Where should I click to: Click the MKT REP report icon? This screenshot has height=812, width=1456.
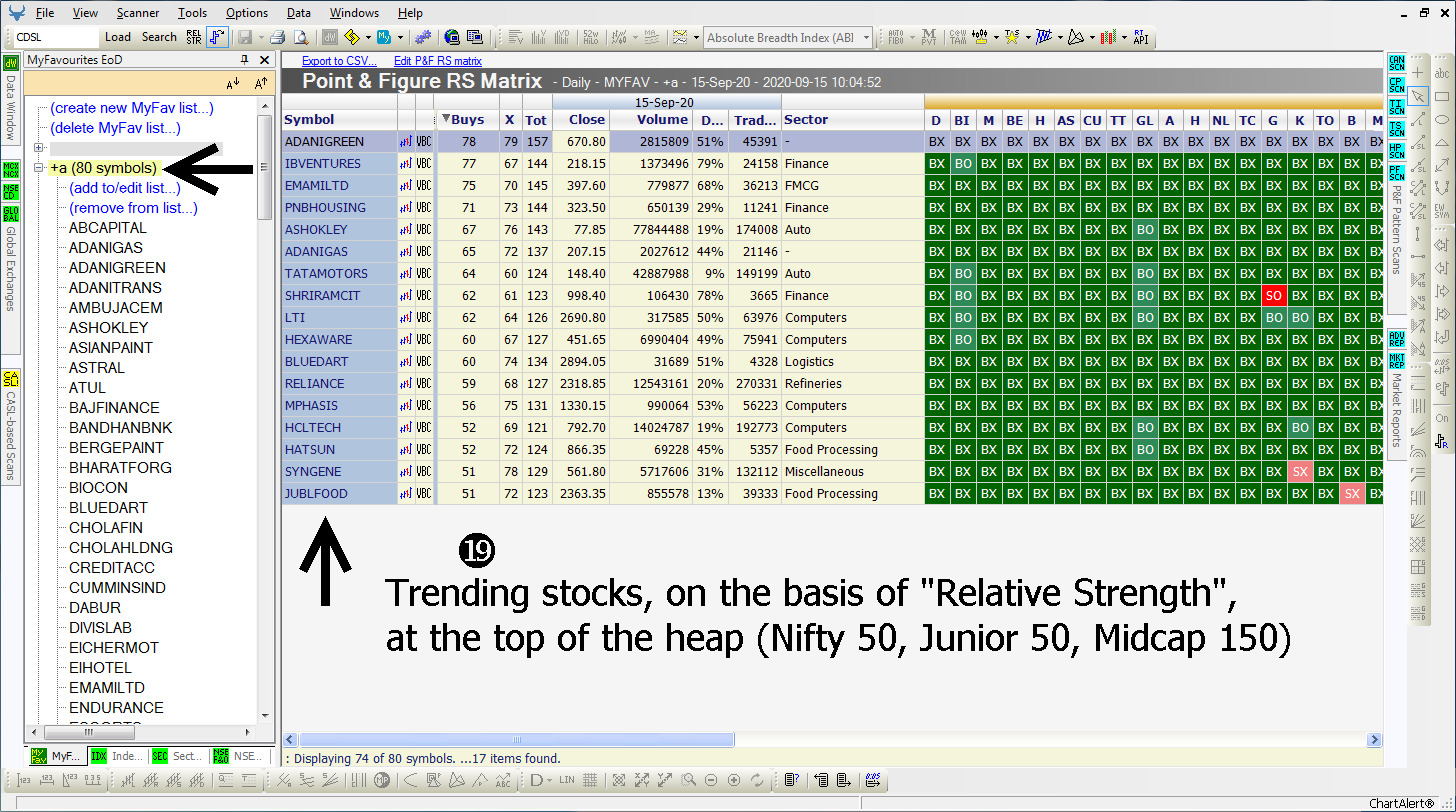pyautogui.click(x=1397, y=359)
